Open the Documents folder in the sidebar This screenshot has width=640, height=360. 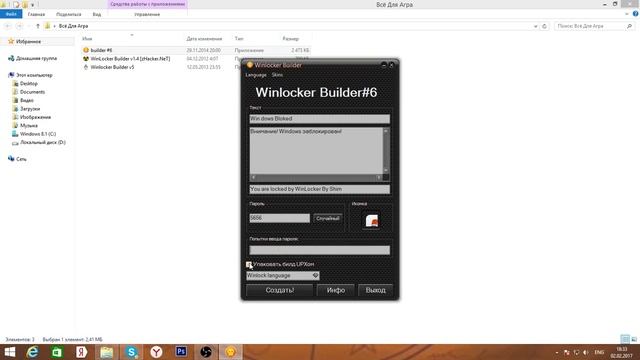click(32, 92)
